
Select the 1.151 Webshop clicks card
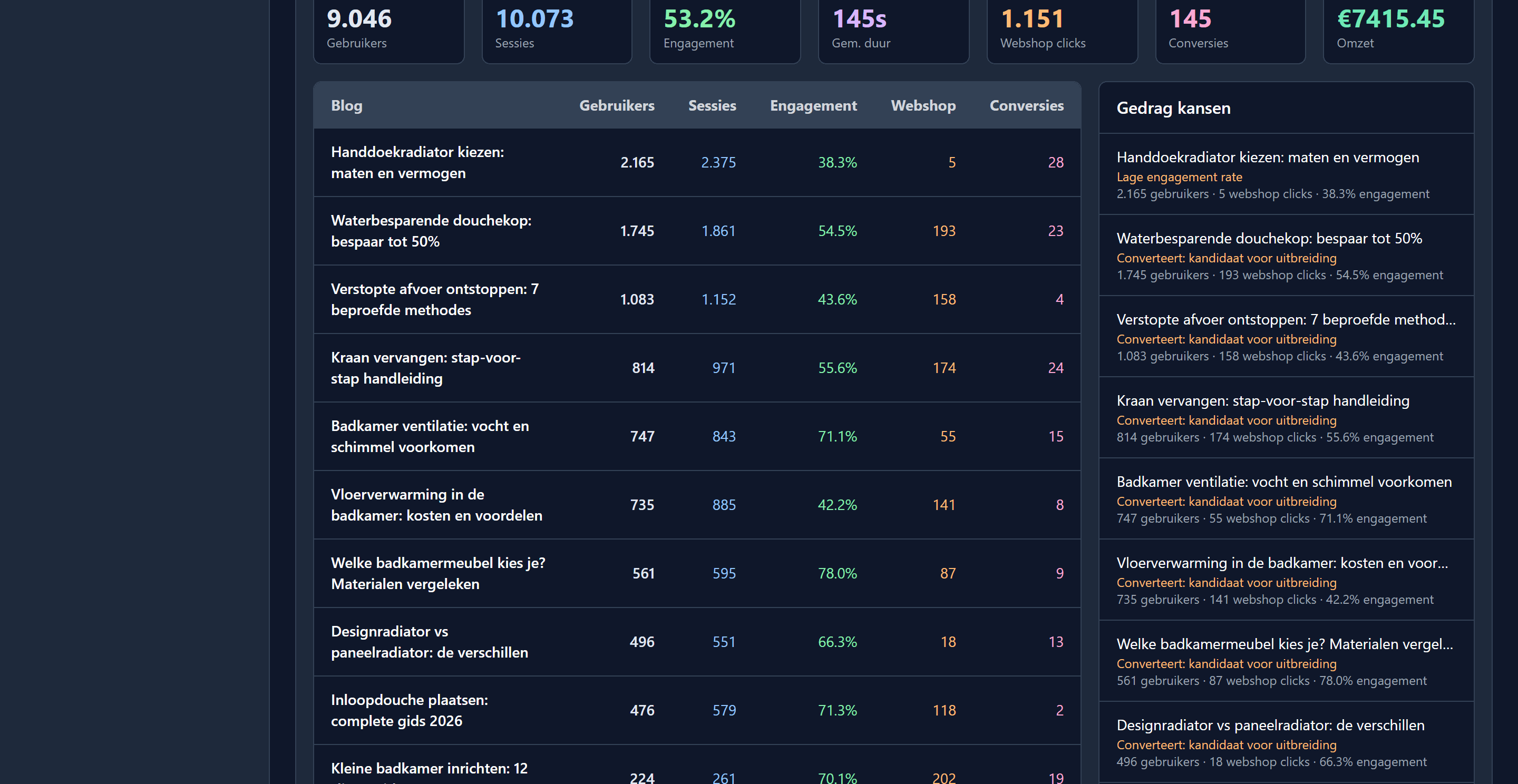coord(1062,31)
